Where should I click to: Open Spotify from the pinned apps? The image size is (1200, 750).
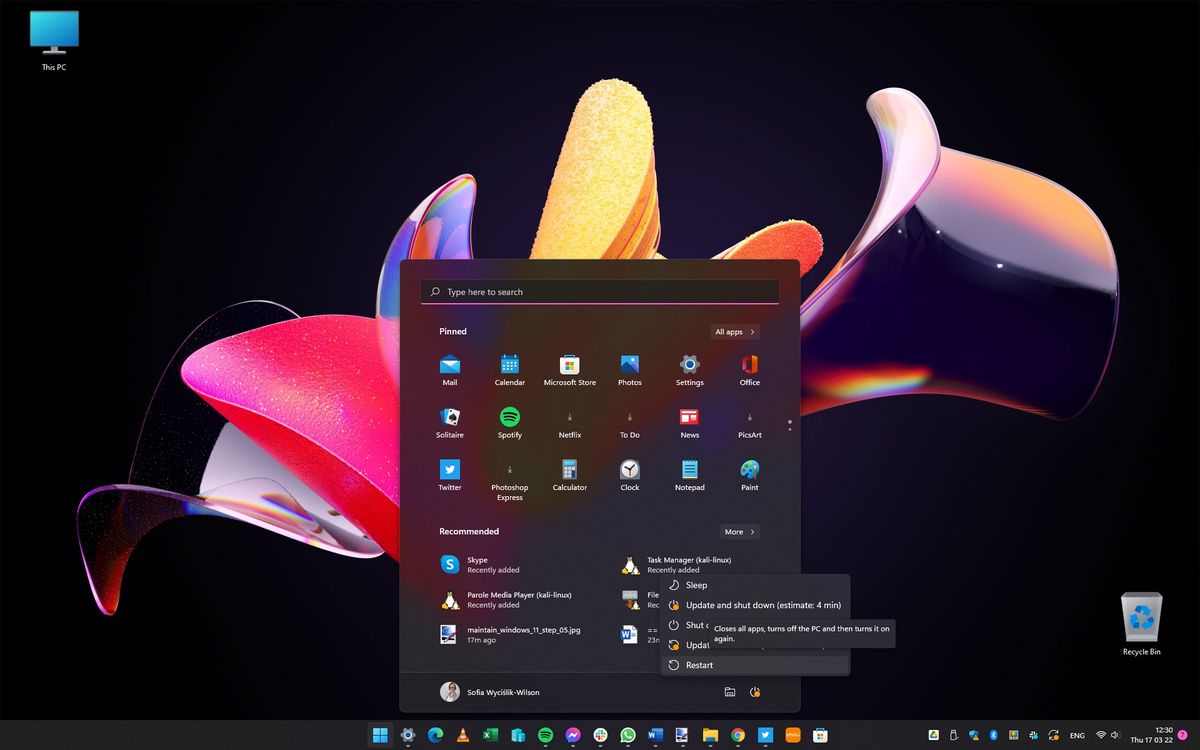point(509,418)
